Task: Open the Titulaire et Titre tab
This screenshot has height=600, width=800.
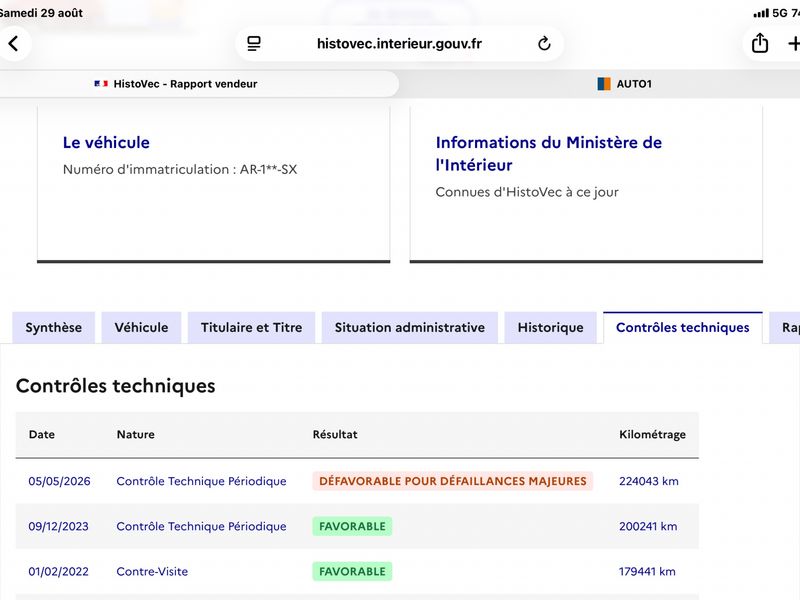Action: point(252,328)
